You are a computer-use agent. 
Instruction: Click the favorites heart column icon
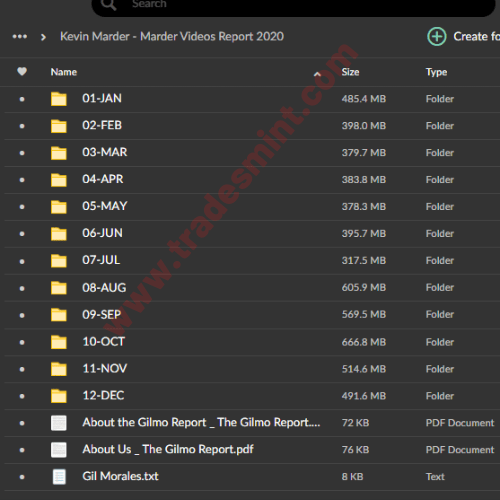[x=22, y=71]
